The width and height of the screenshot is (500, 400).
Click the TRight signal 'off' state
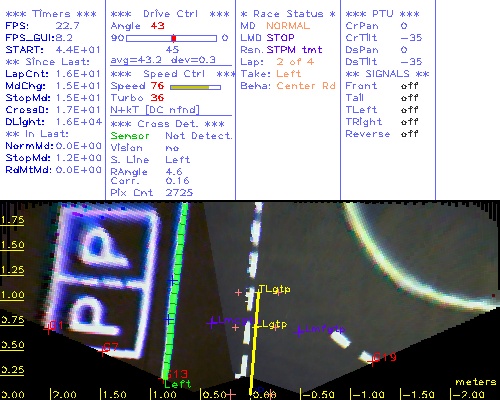(410, 122)
